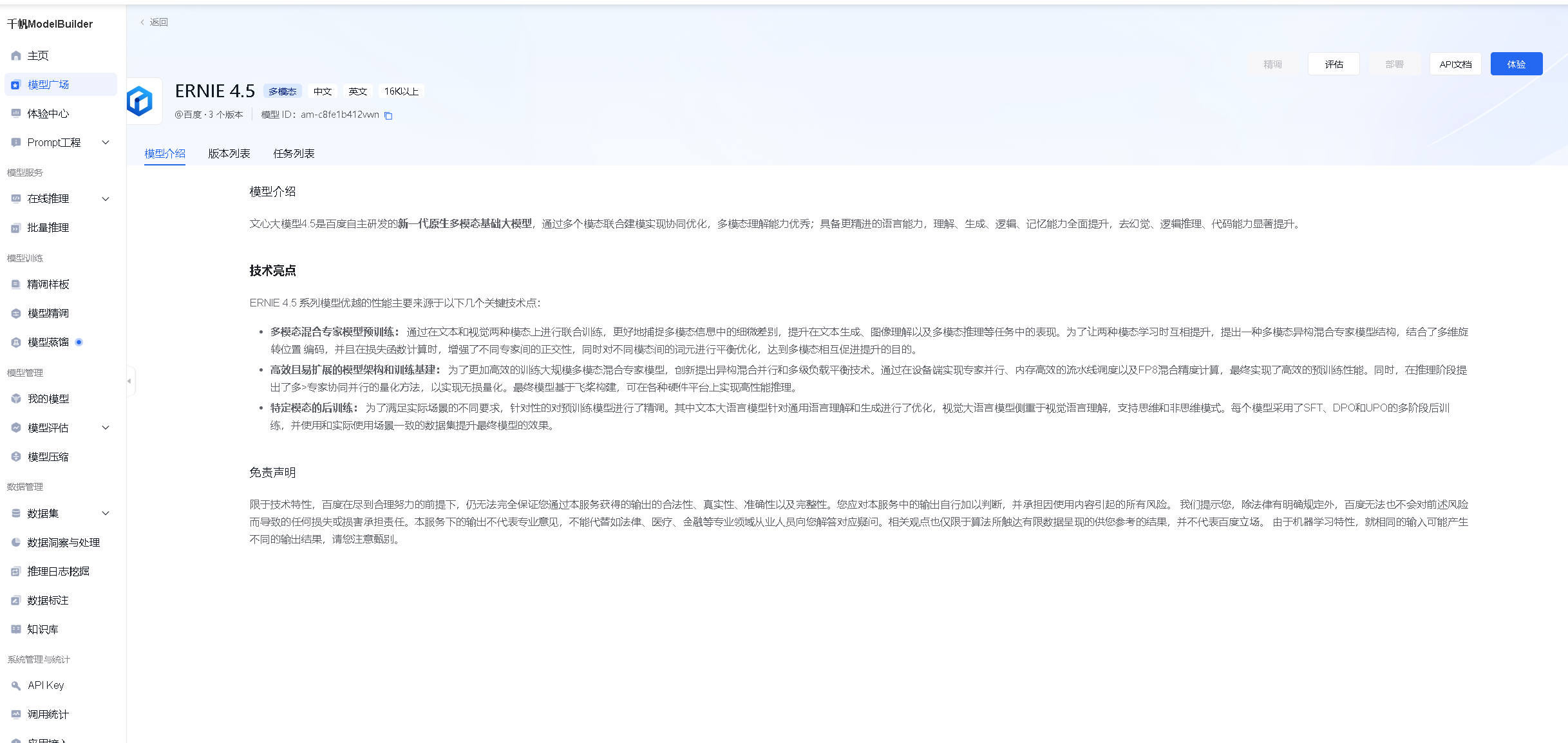Open 模型蒸馏 menu item label

48,343
